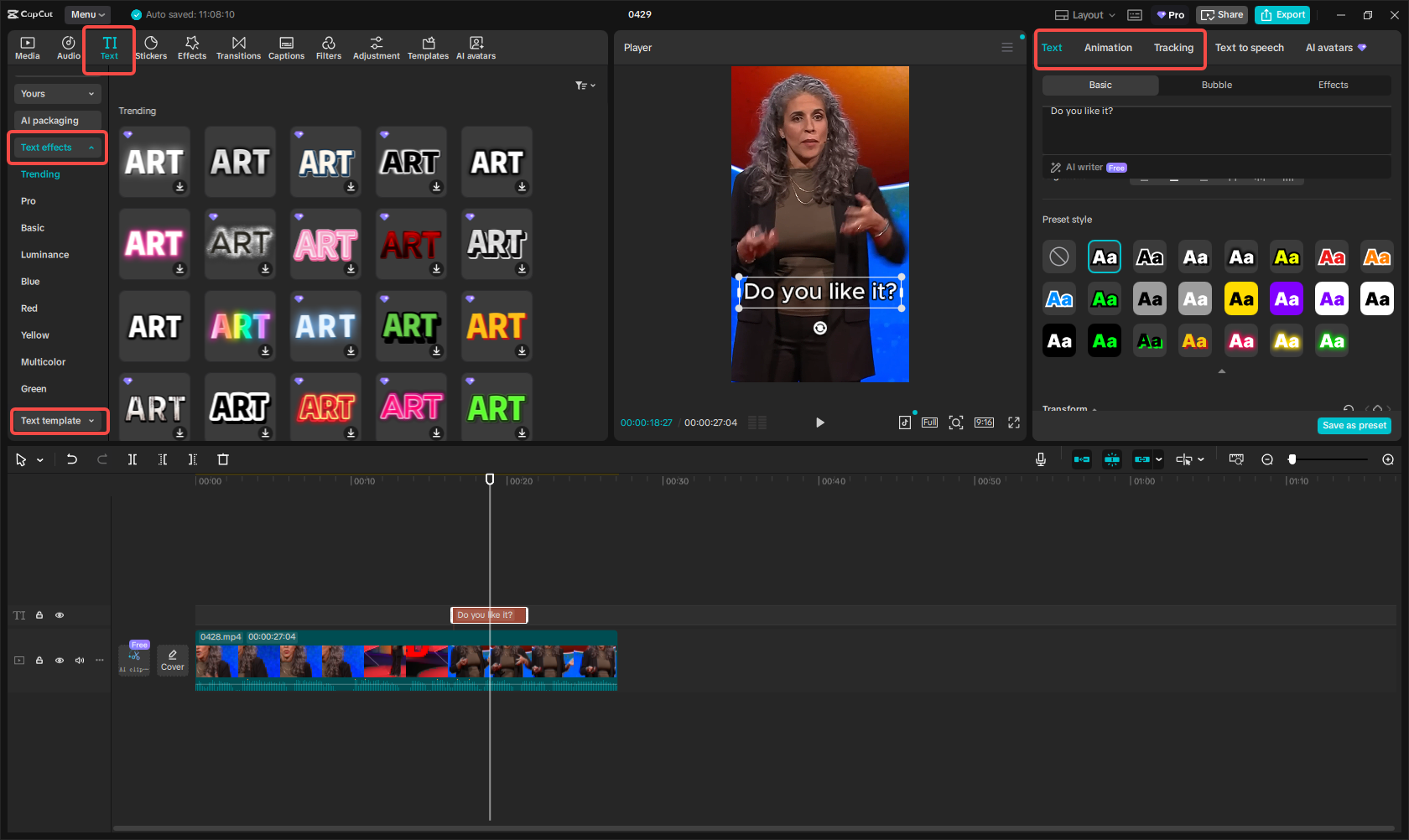Open the Templates panel
Image resolution: width=1409 pixels, height=840 pixels.
click(x=429, y=48)
